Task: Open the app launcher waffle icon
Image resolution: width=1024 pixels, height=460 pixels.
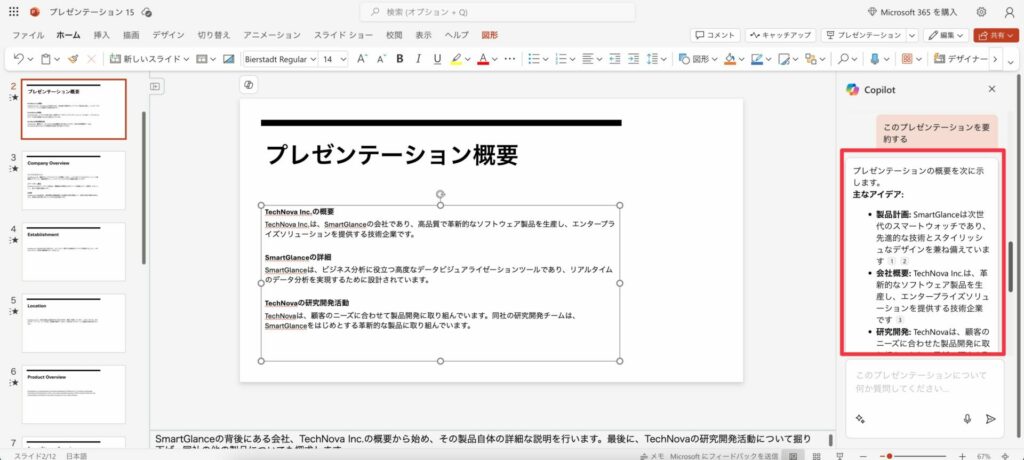Action: (x=14, y=12)
